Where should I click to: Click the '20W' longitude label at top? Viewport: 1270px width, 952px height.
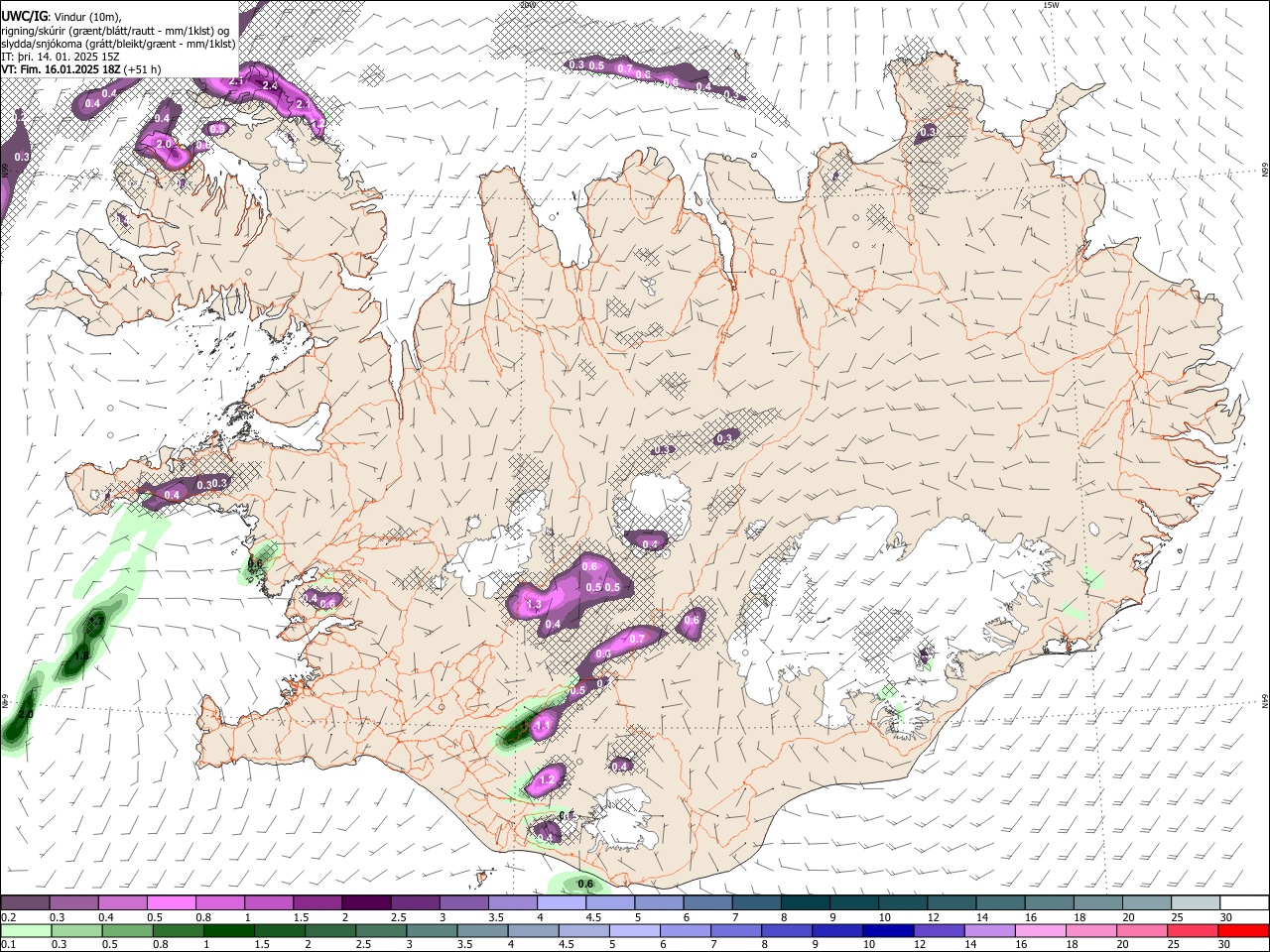[527, 5]
